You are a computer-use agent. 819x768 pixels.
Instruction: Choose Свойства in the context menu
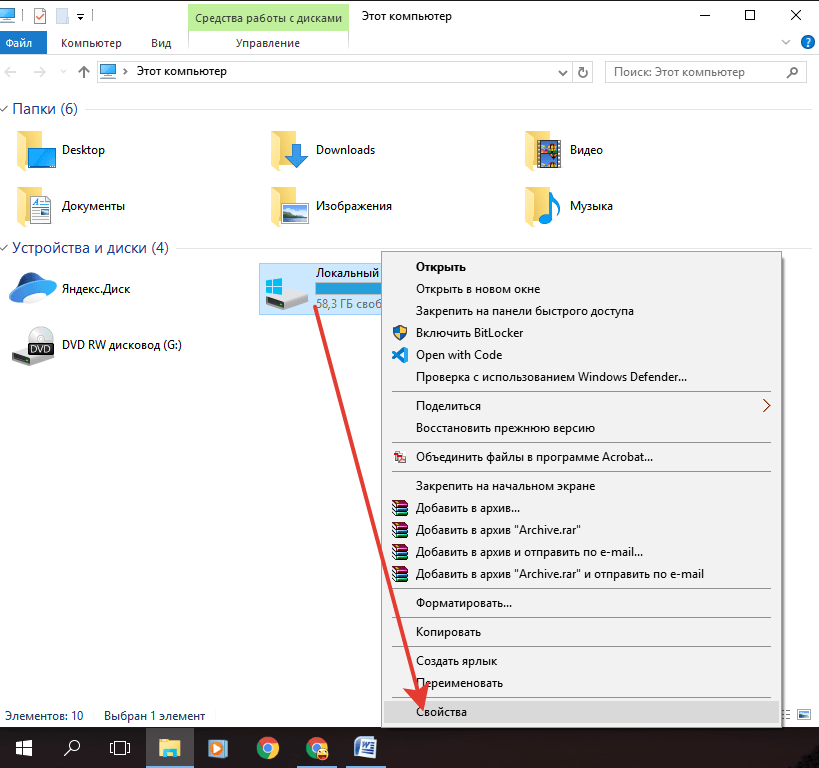(582, 712)
